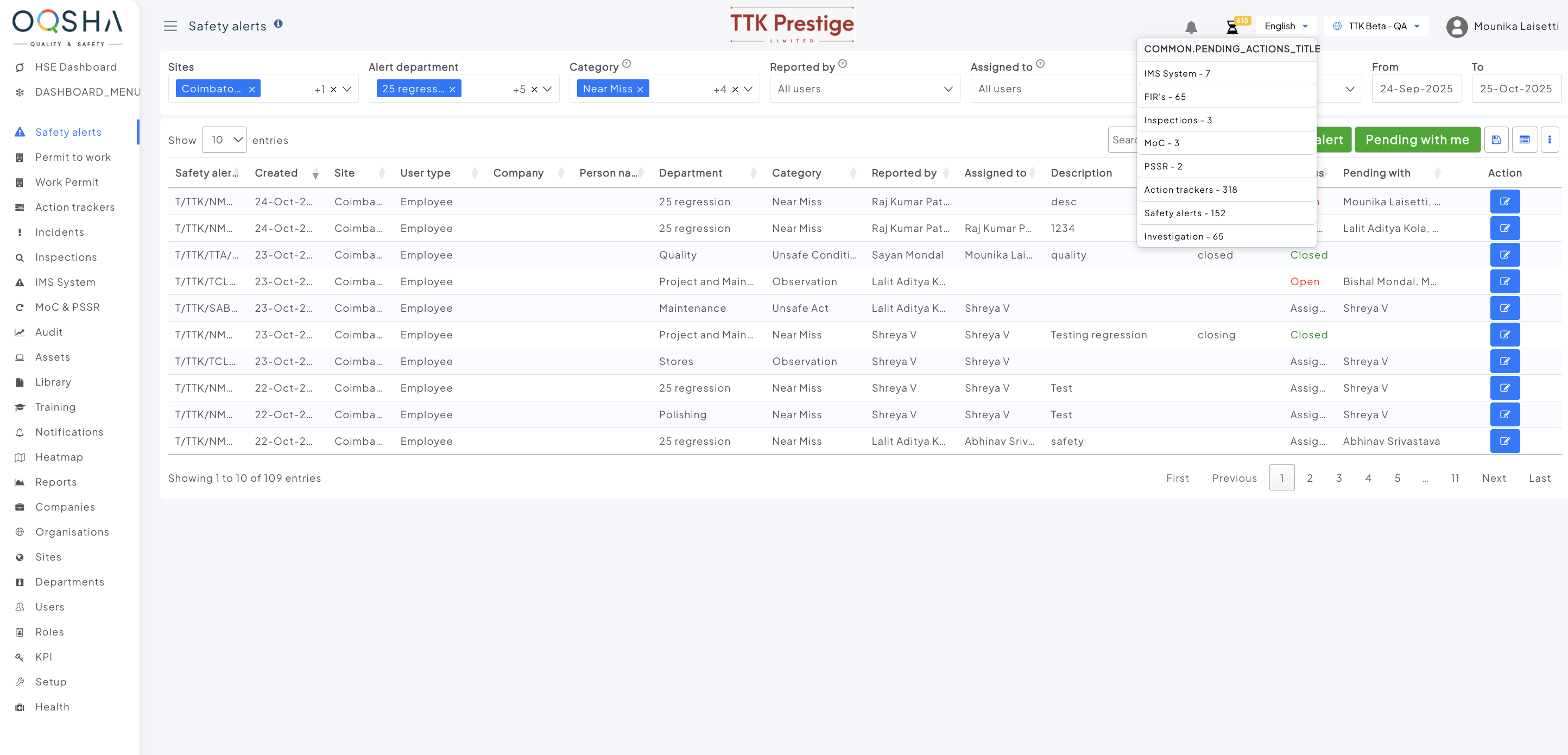Open Incidents in the sidebar menu
The height and width of the screenshot is (755, 1568).
pos(60,232)
